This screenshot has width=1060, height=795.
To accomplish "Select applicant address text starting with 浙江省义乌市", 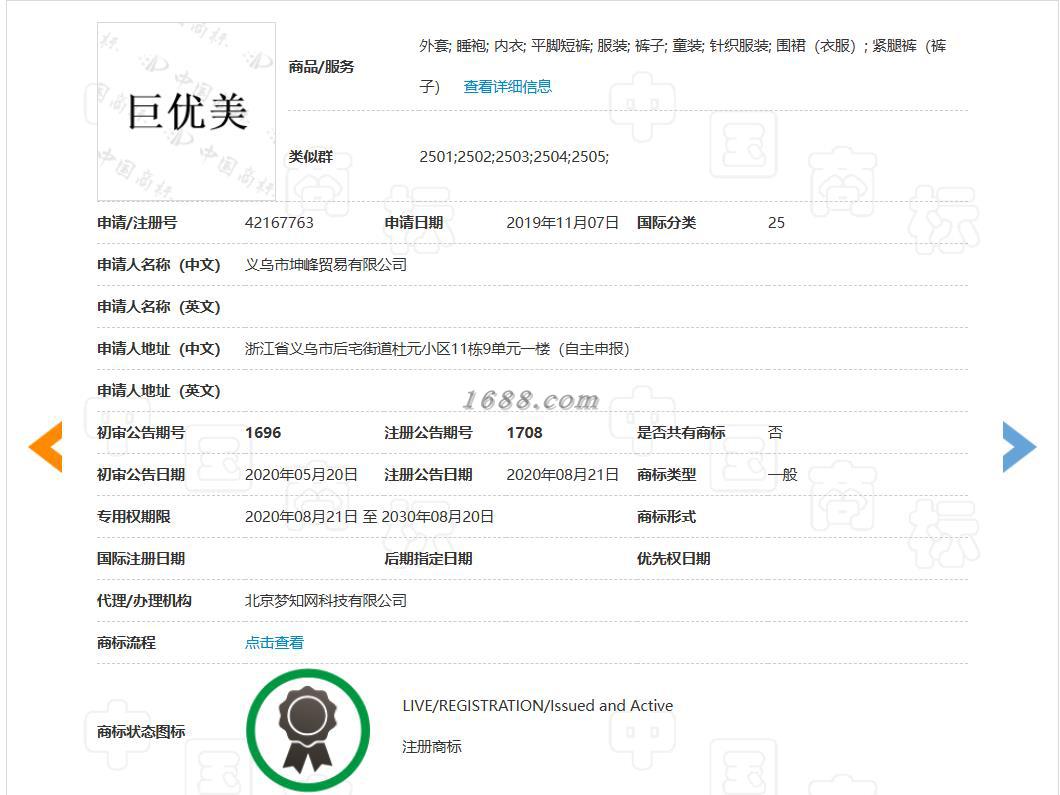I will coord(437,349).
